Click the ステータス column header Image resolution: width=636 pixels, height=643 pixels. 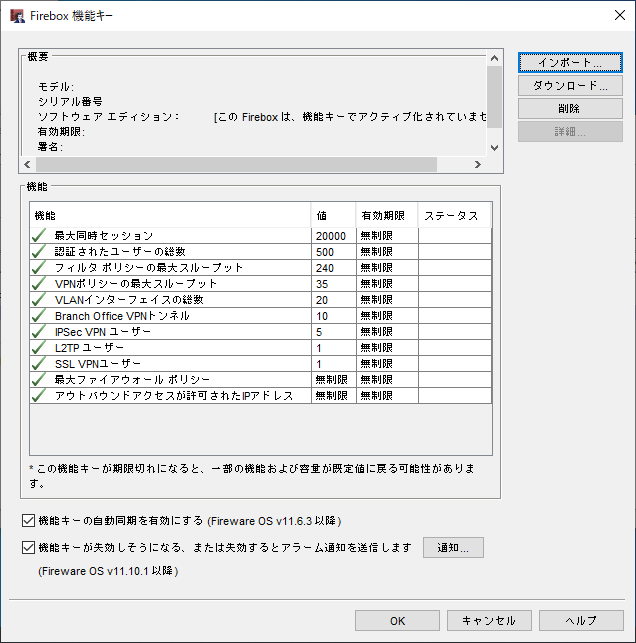pyautogui.click(x=454, y=215)
